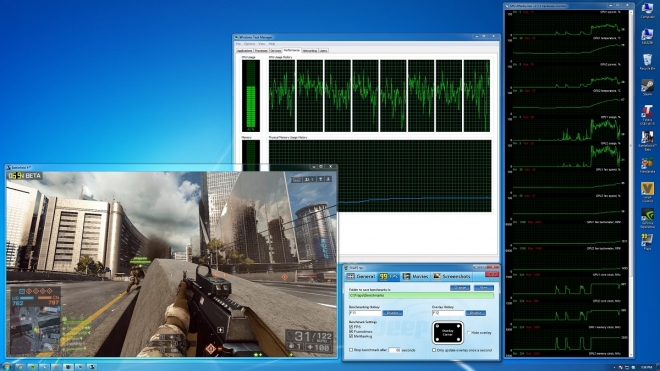Select the Performance tab in Task Manager
The width and height of the screenshot is (660, 371).
(x=292, y=50)
